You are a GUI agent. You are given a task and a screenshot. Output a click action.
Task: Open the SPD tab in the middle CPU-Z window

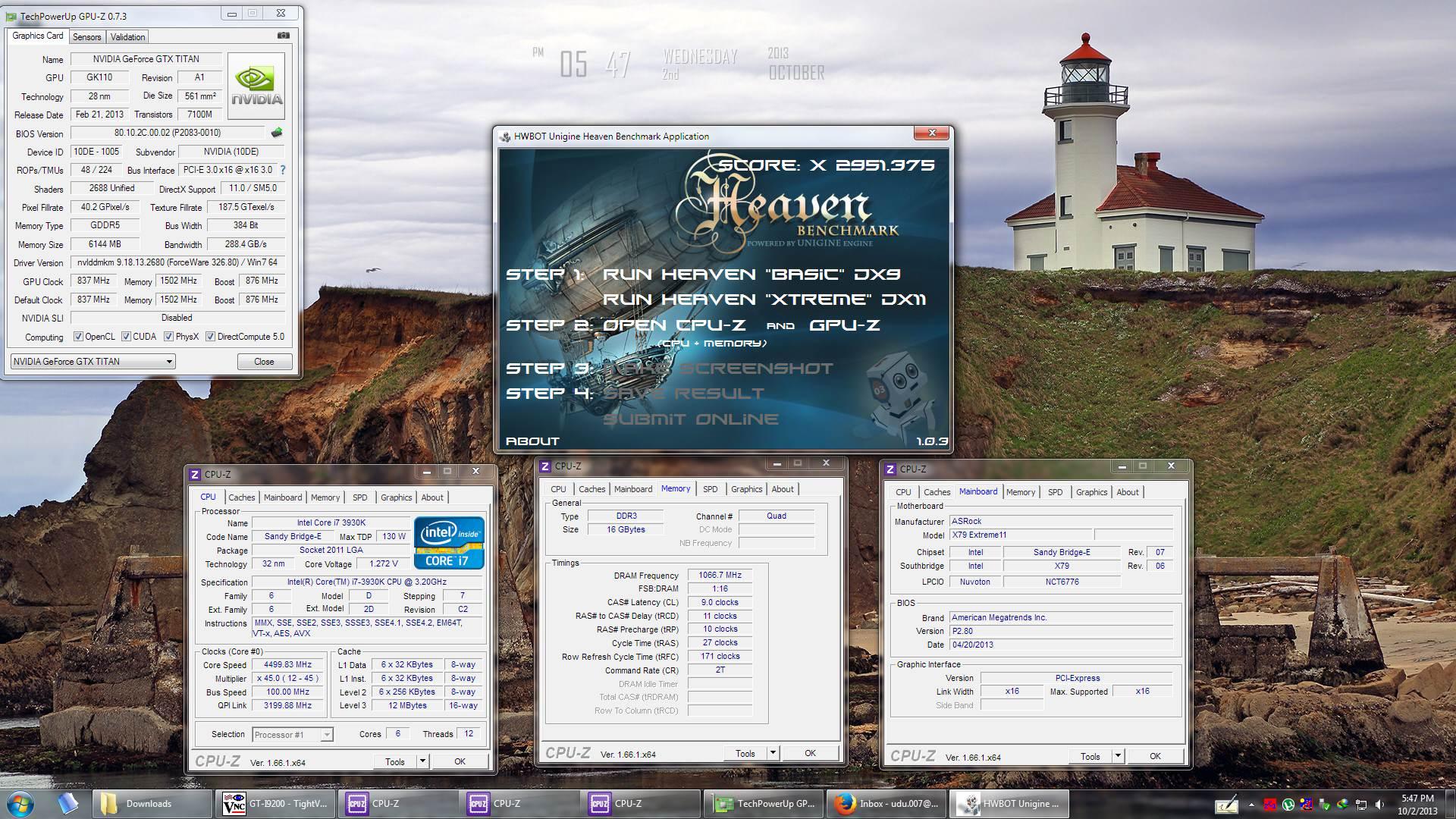710,489
